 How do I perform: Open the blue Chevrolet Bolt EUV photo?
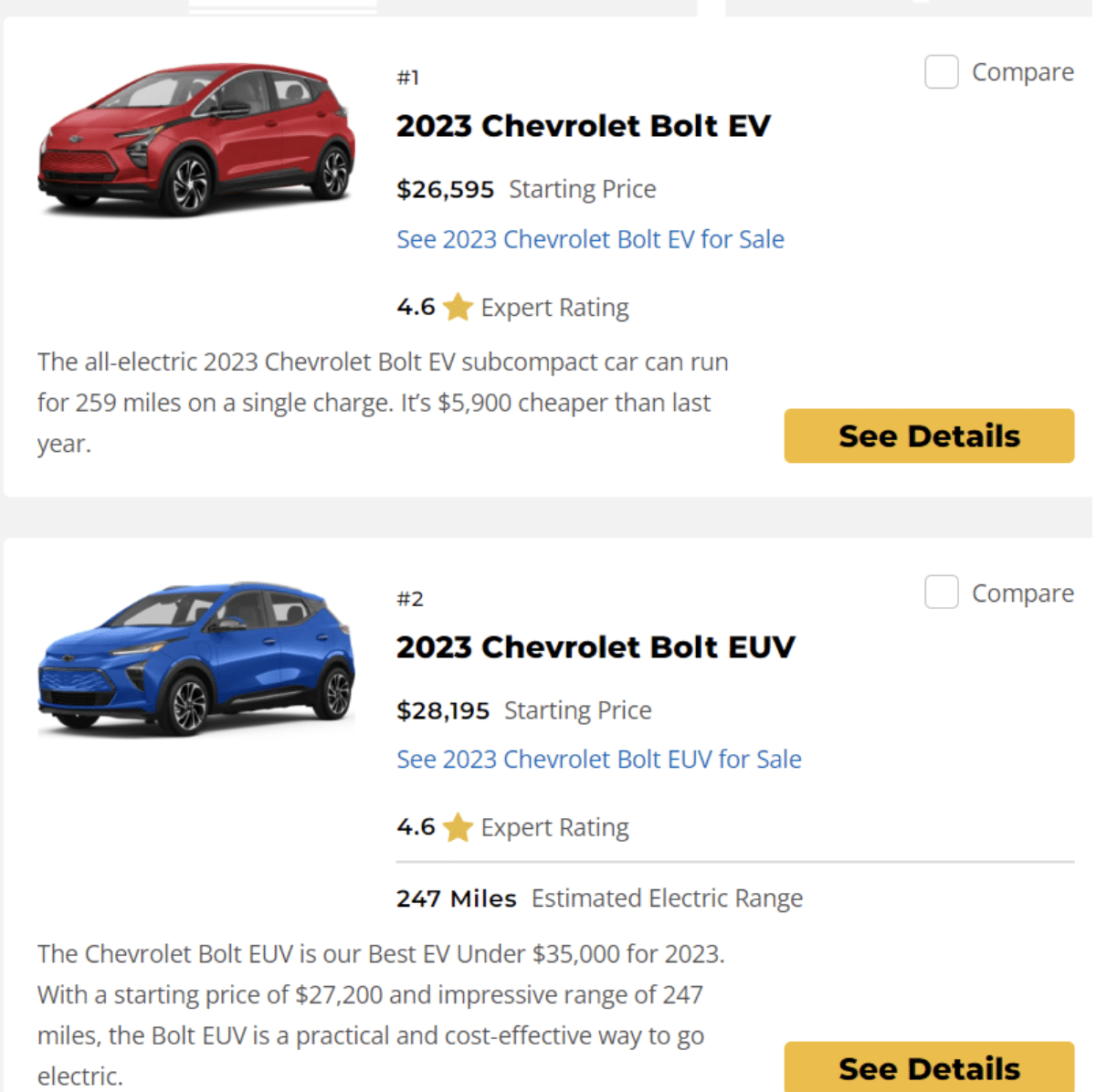coord(196,658)
